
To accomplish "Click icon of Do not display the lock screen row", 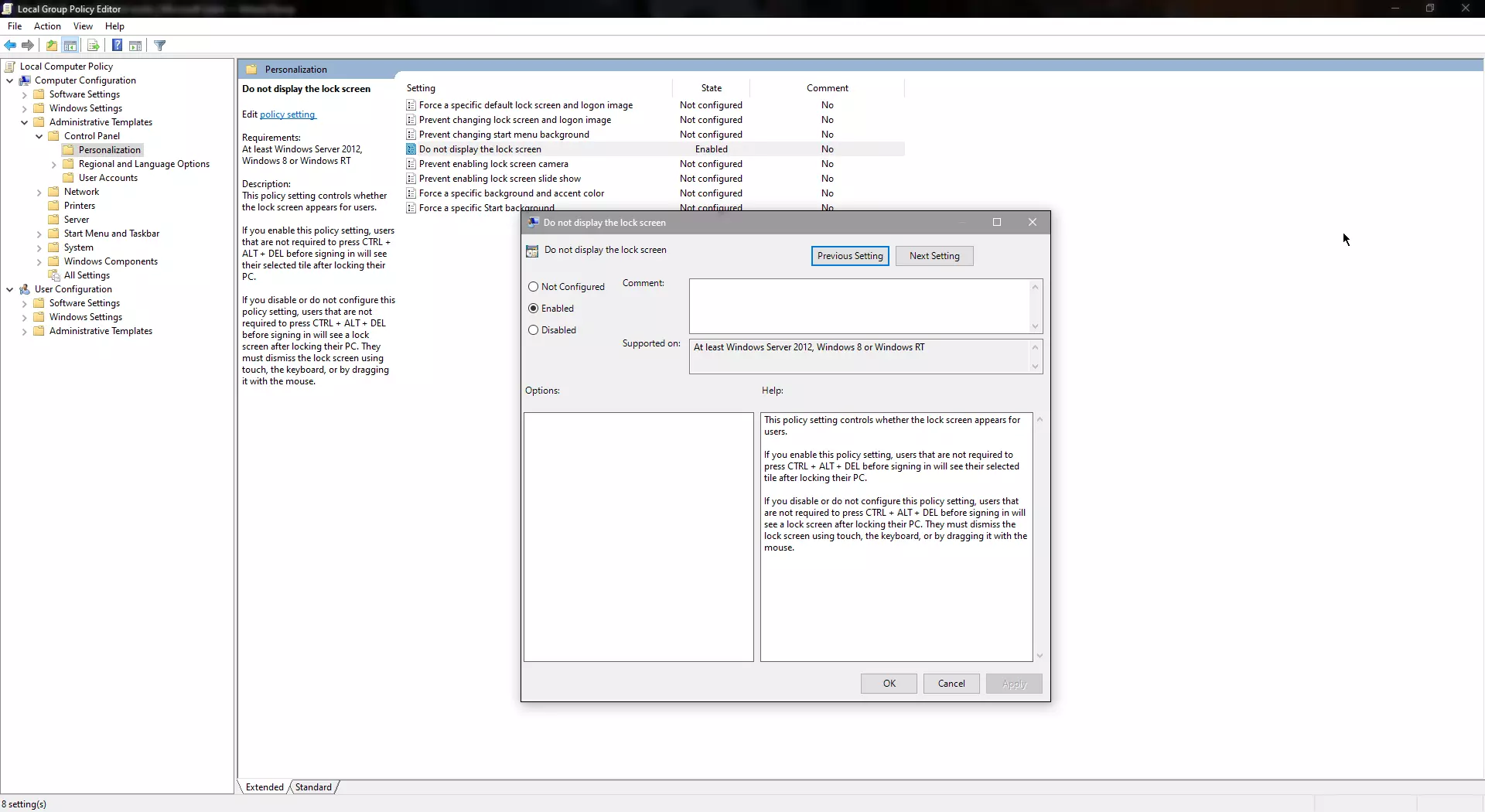I will point(411,149).
